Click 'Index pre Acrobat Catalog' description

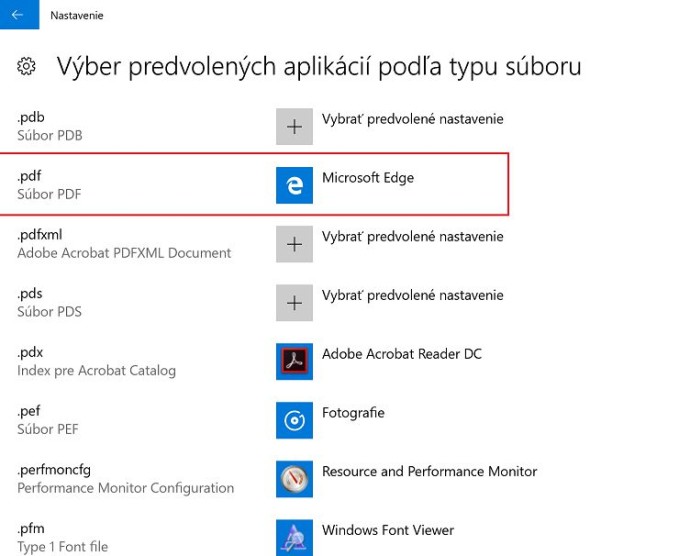click(97, 371)
